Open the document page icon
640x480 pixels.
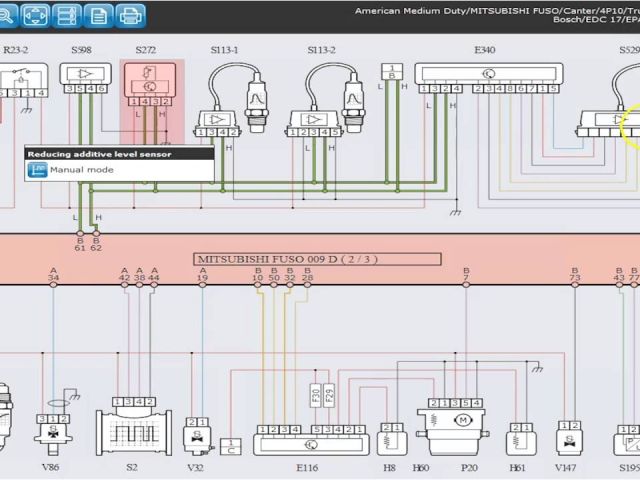[99, 15]
